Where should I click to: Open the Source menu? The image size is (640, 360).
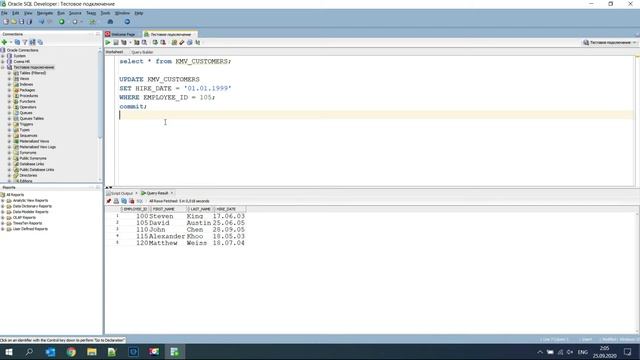pos(75,13)
